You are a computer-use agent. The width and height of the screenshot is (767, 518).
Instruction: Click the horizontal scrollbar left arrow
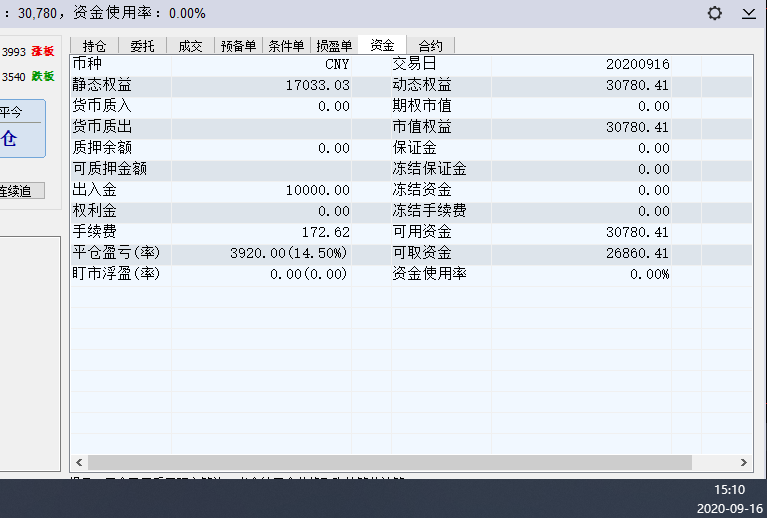pyautogui.click(x=79, y=462)
